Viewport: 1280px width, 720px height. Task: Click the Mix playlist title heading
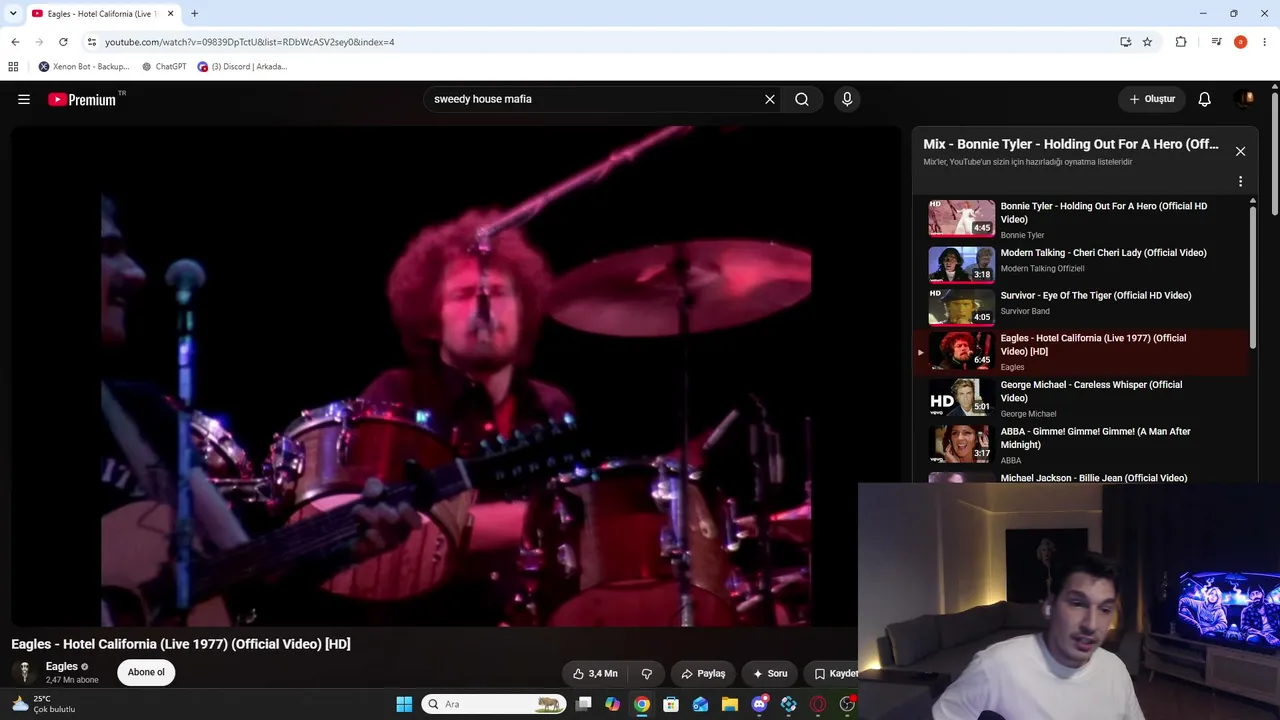[1071, 144]
